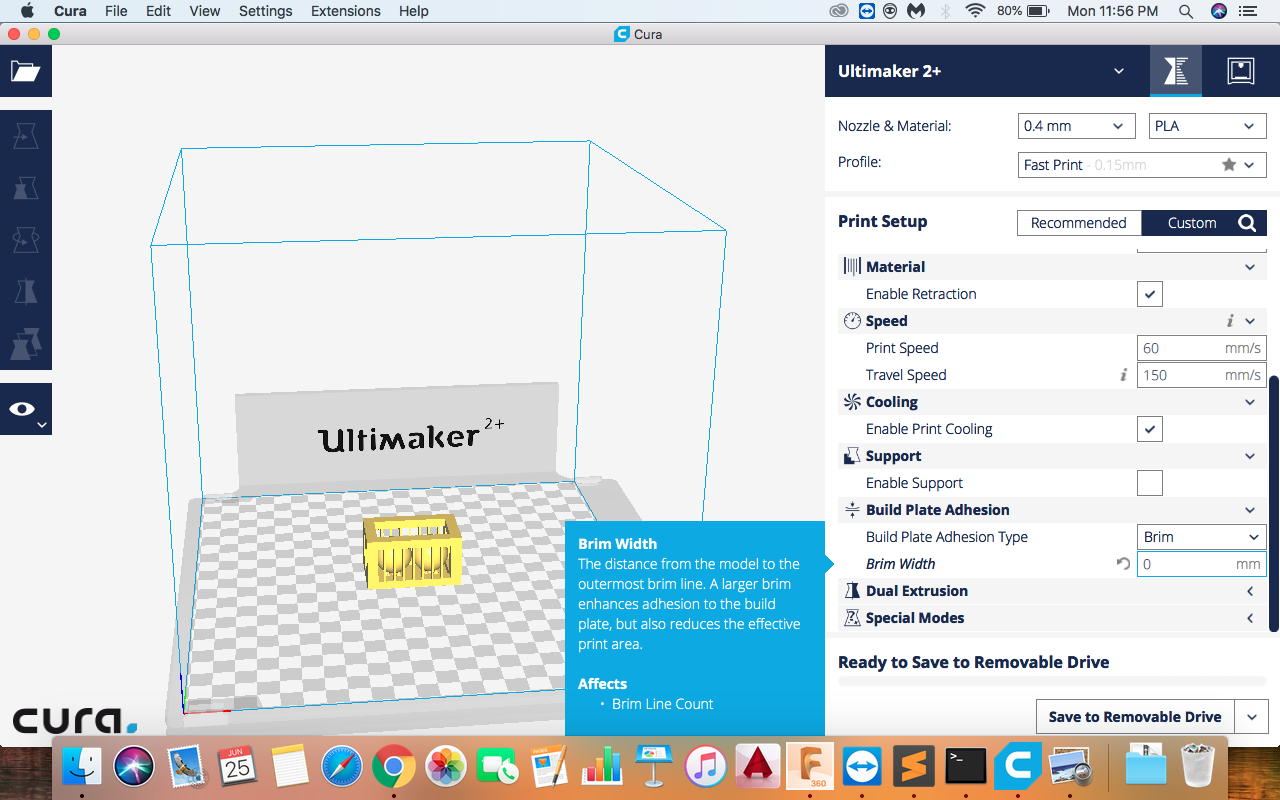Click the search icon in Print Setup
1280x800 pixels.
(x=1247, y=223)
